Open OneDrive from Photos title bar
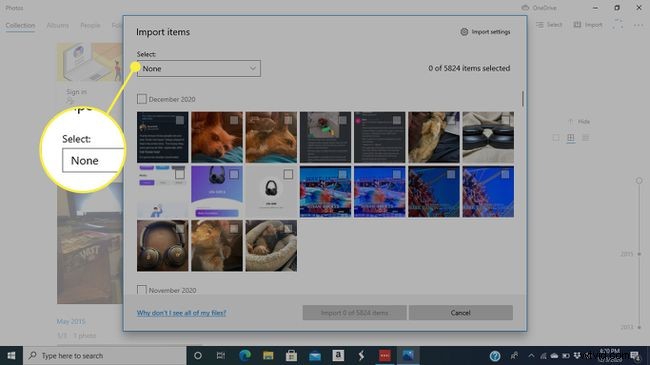The width and height of the screenshot is (650, 365). point(539,8)
